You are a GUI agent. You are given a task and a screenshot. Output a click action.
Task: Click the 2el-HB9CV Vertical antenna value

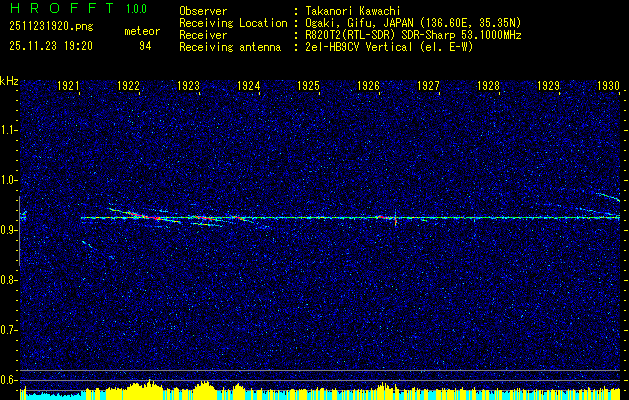tap(390, 47)
